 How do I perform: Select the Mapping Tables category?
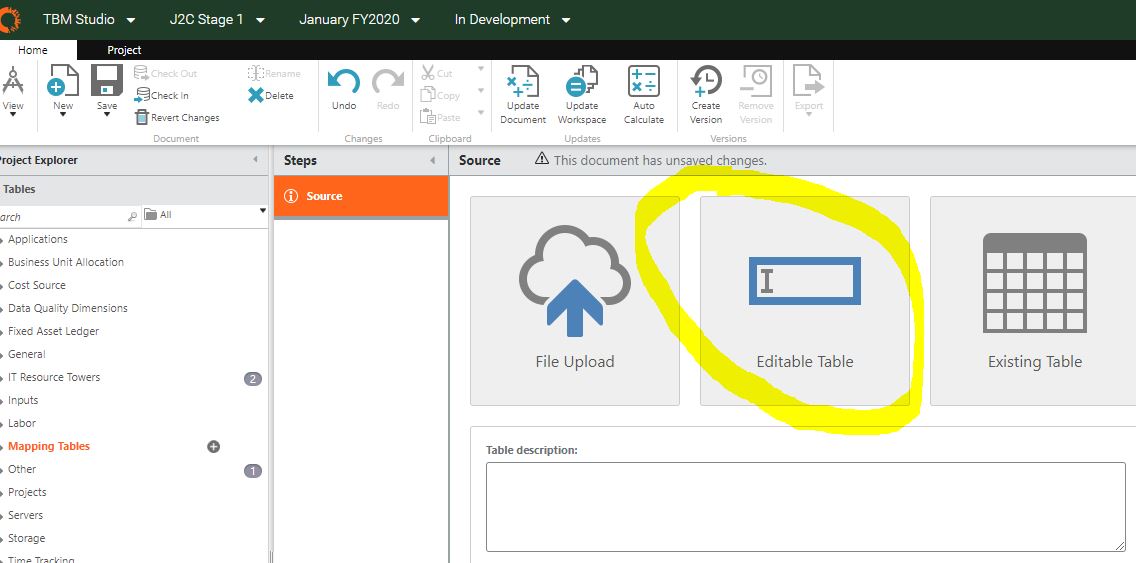pyautogui.click(x=49, y=446)
